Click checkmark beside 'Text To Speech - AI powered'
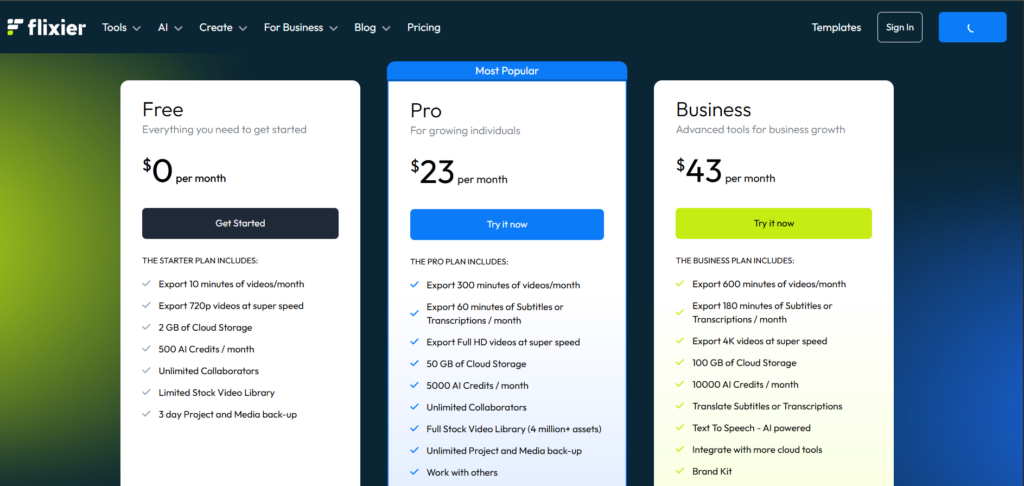 (680, 428)
